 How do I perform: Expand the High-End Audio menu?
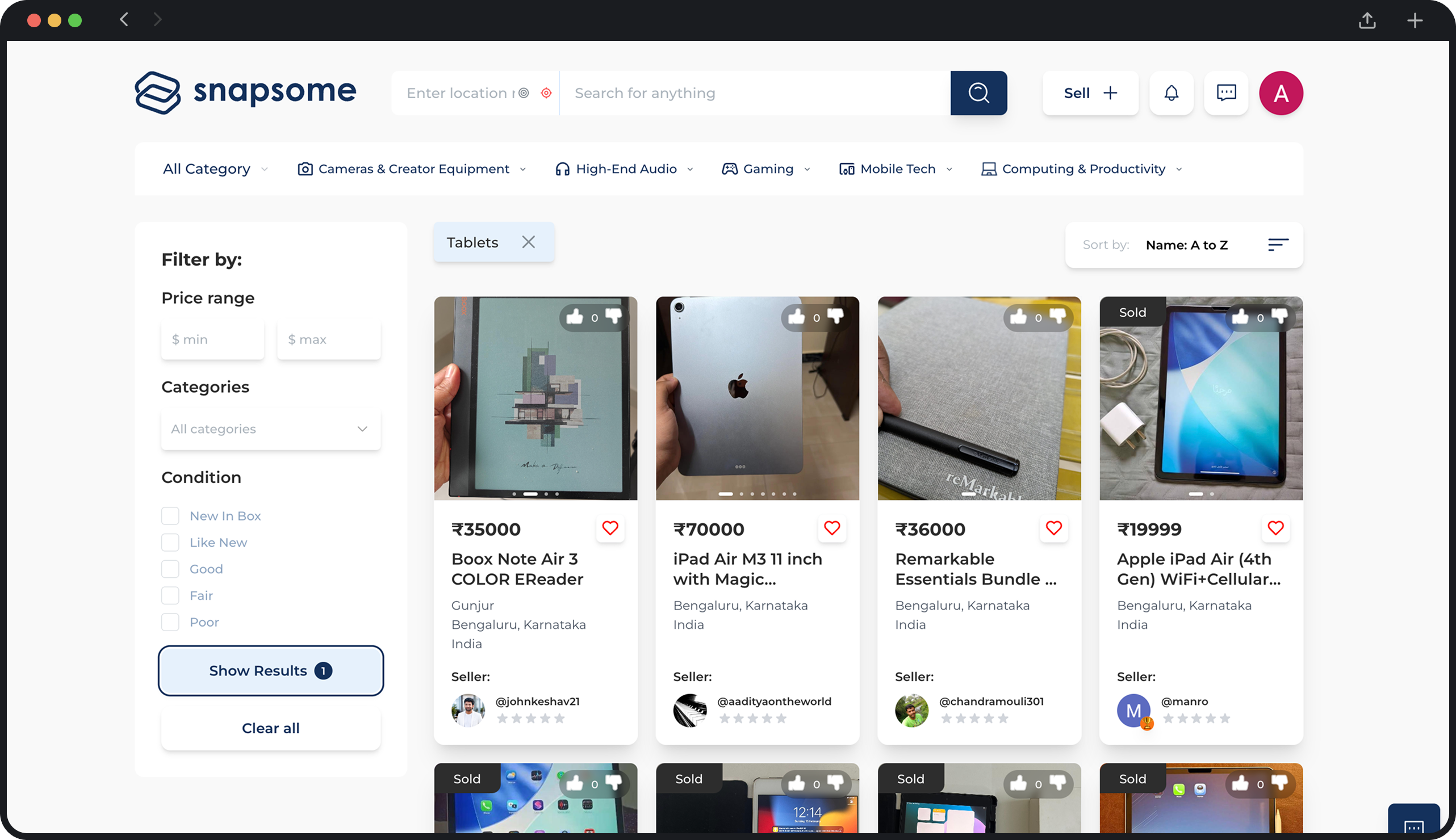click(625, 169)
